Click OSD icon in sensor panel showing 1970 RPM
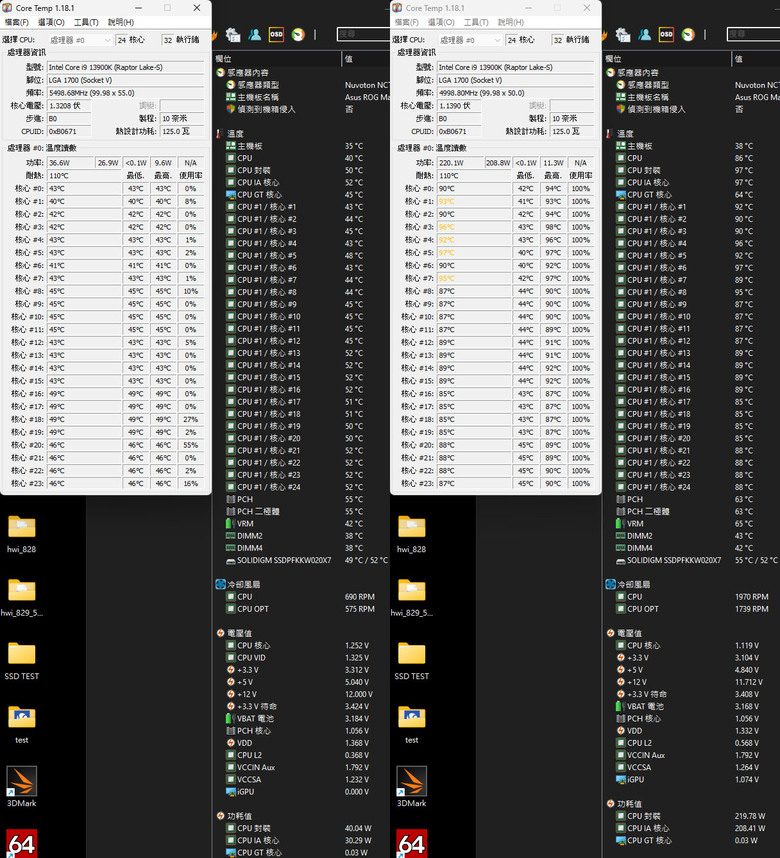The width and height of the screenshot is (780, 858). tap(666, 34)
